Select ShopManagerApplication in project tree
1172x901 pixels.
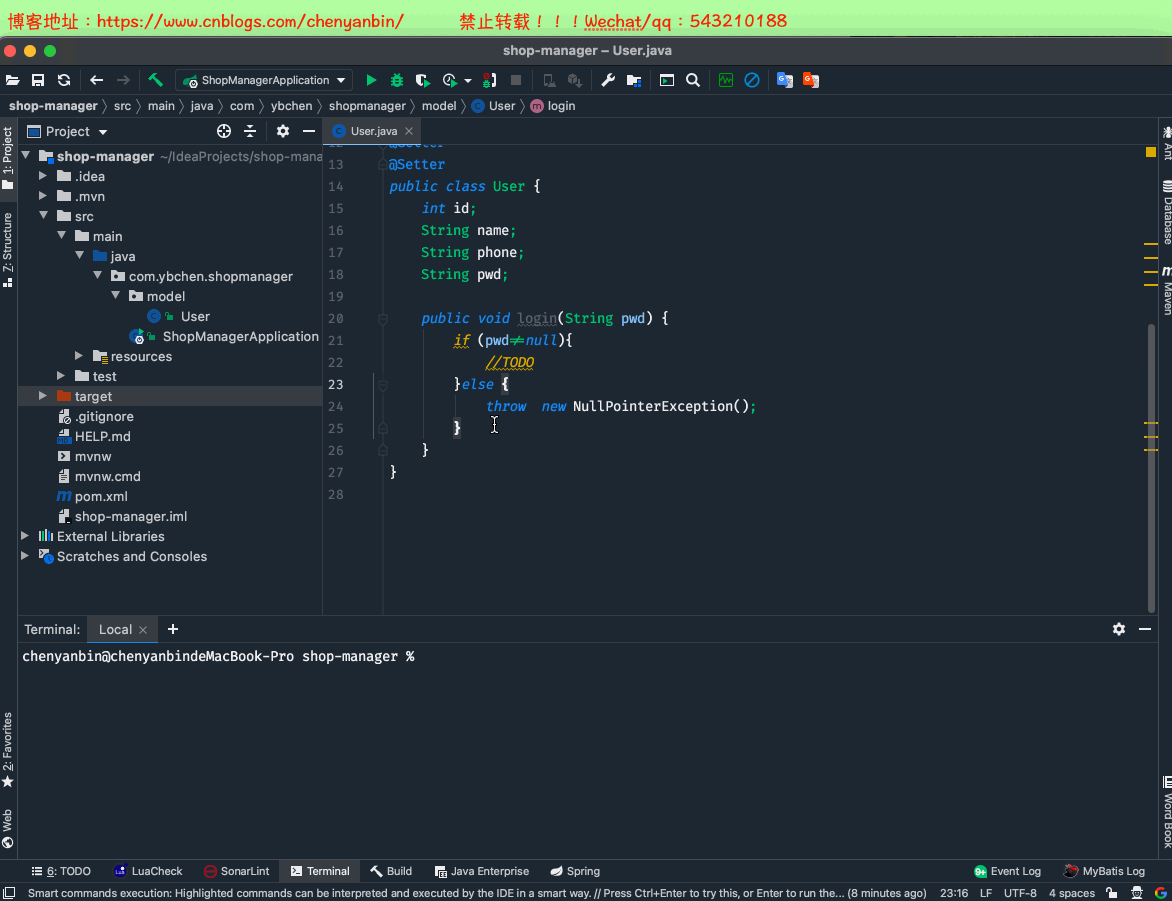click(241, 336)
